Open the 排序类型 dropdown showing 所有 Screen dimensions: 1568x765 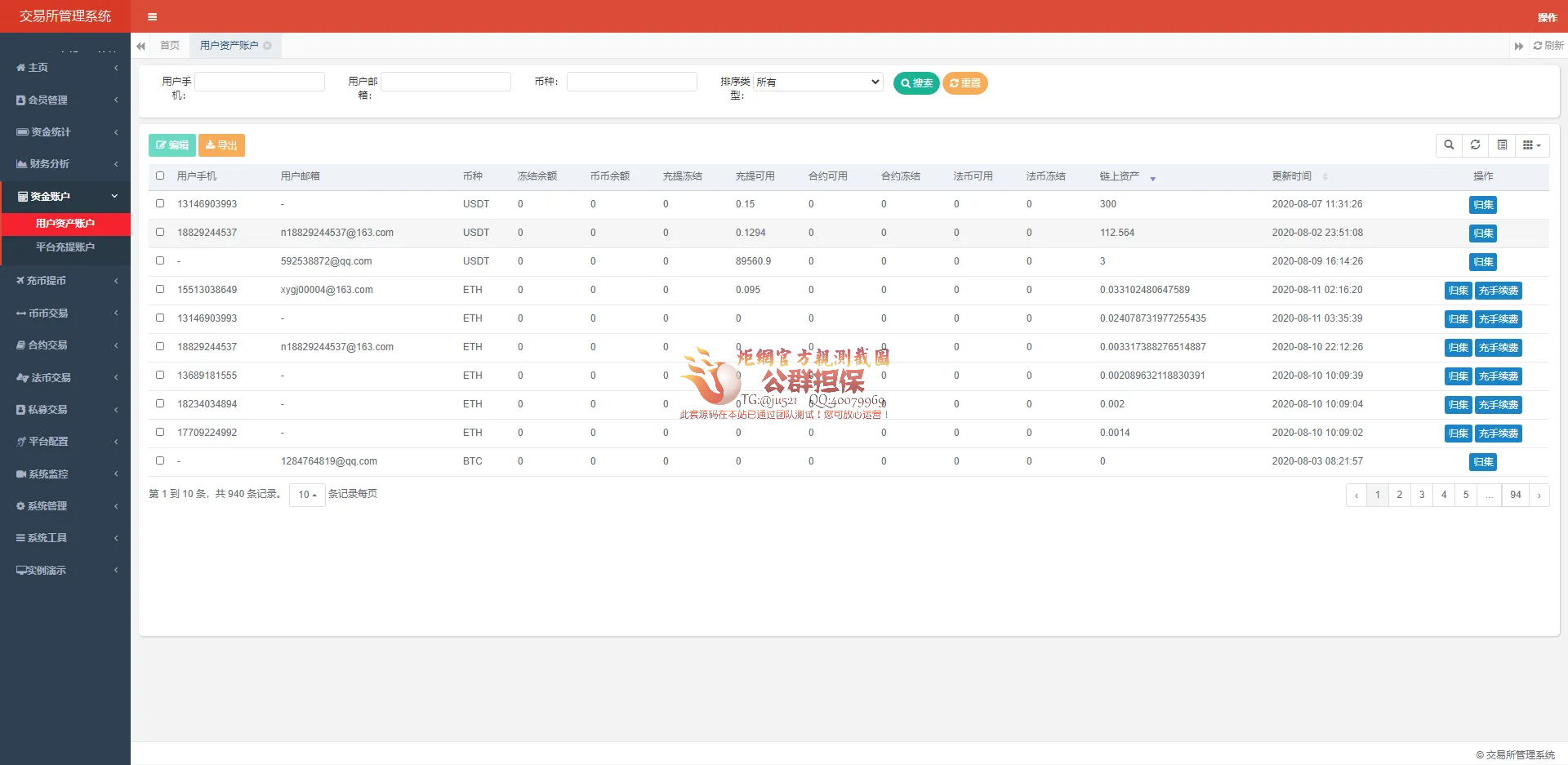pyautogui.click(x=817, y=82)
